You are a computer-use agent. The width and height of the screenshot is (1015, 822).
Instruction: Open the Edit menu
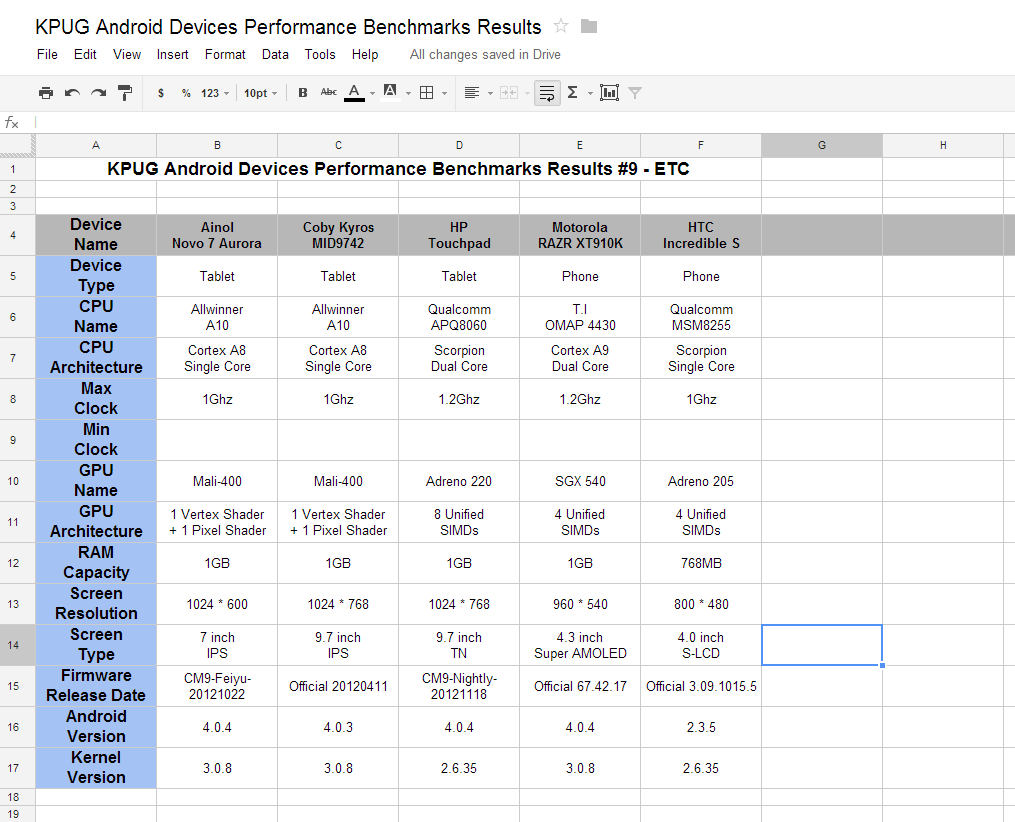click(85, 54)
